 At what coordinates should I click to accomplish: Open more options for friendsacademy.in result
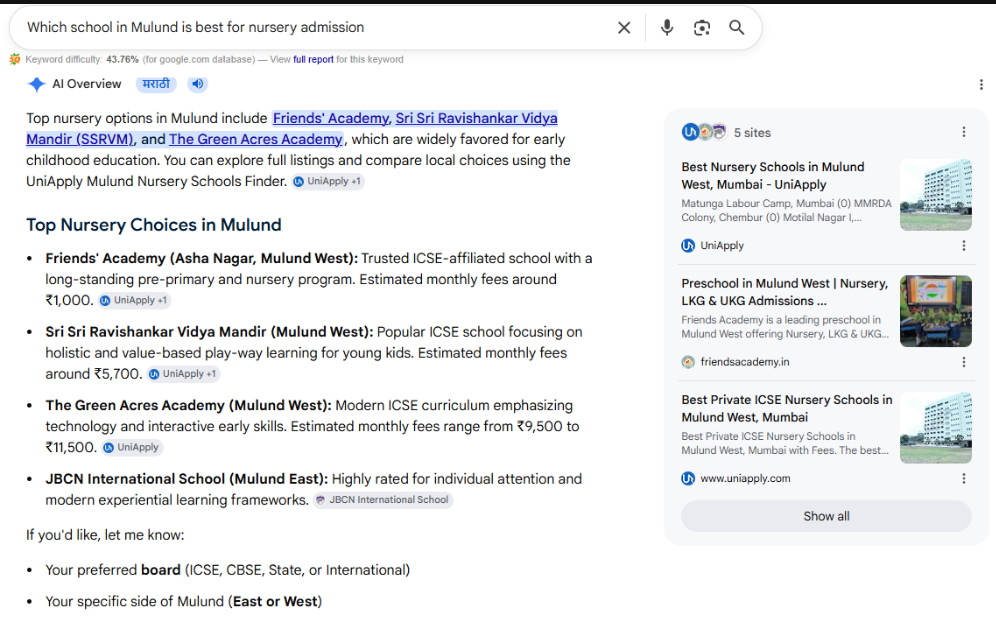(x=964, y=362)
